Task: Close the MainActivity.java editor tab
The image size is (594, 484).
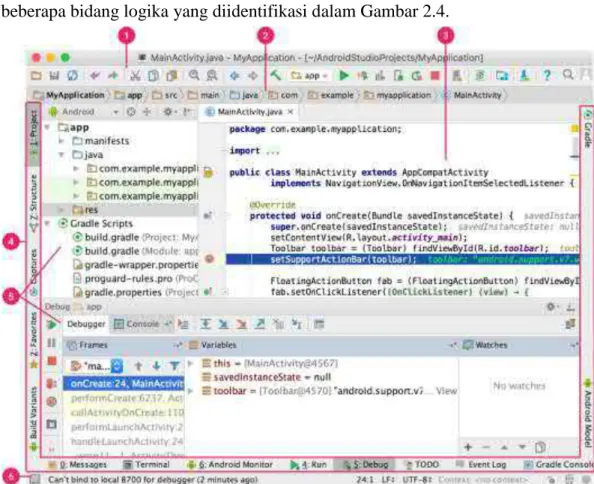Action: [x=290, y=112]
